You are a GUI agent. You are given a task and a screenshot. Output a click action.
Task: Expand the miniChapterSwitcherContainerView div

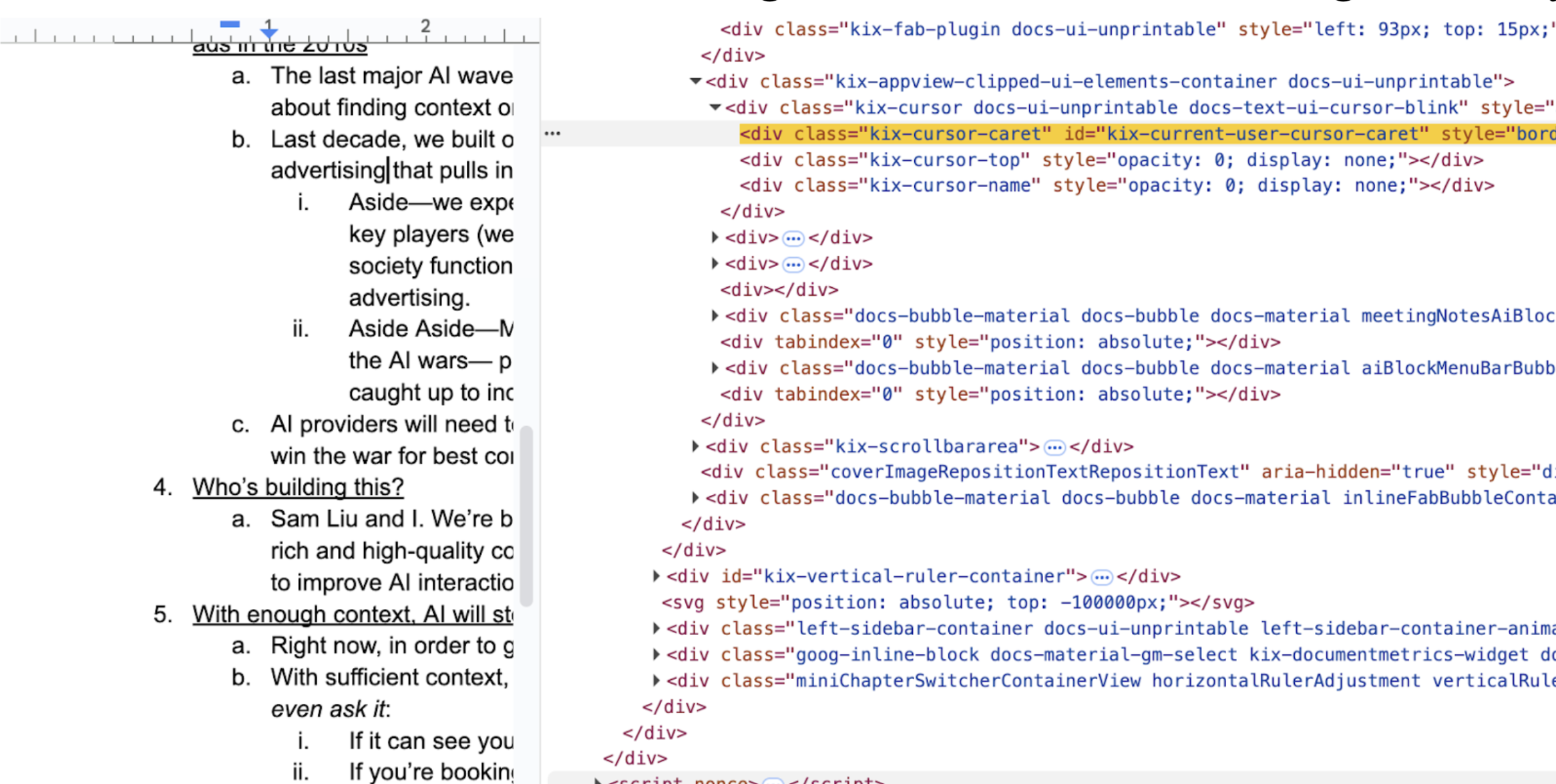pyautogui.click(x=656, y=680)
